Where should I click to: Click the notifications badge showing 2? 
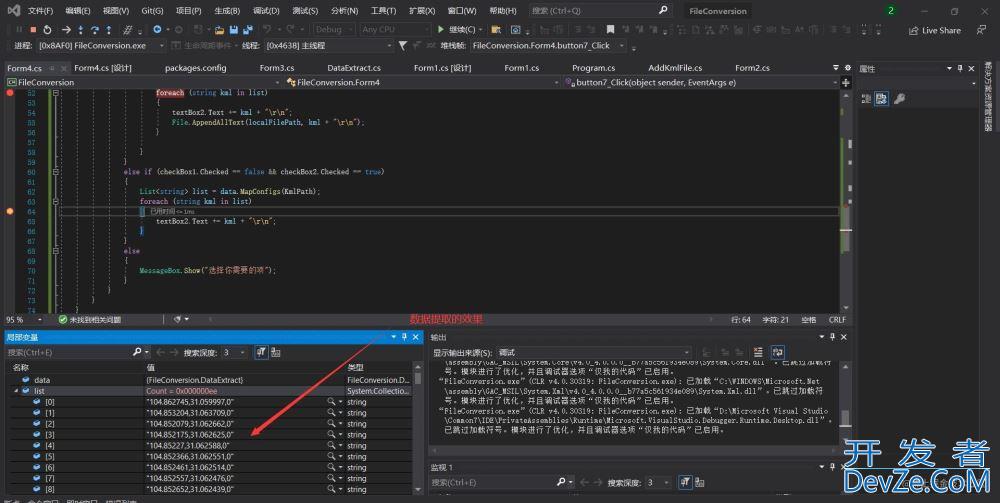[x=890, y=10]
